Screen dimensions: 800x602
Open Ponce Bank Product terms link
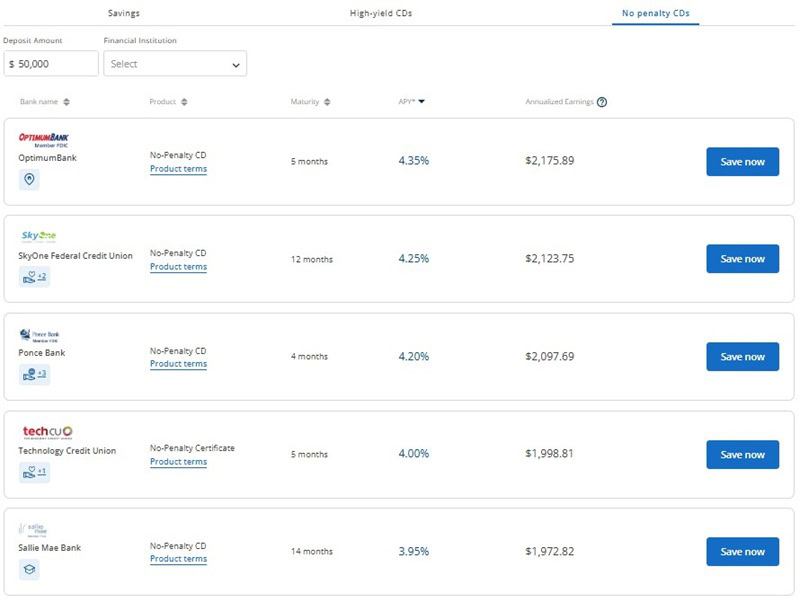(x=179, y=364)
